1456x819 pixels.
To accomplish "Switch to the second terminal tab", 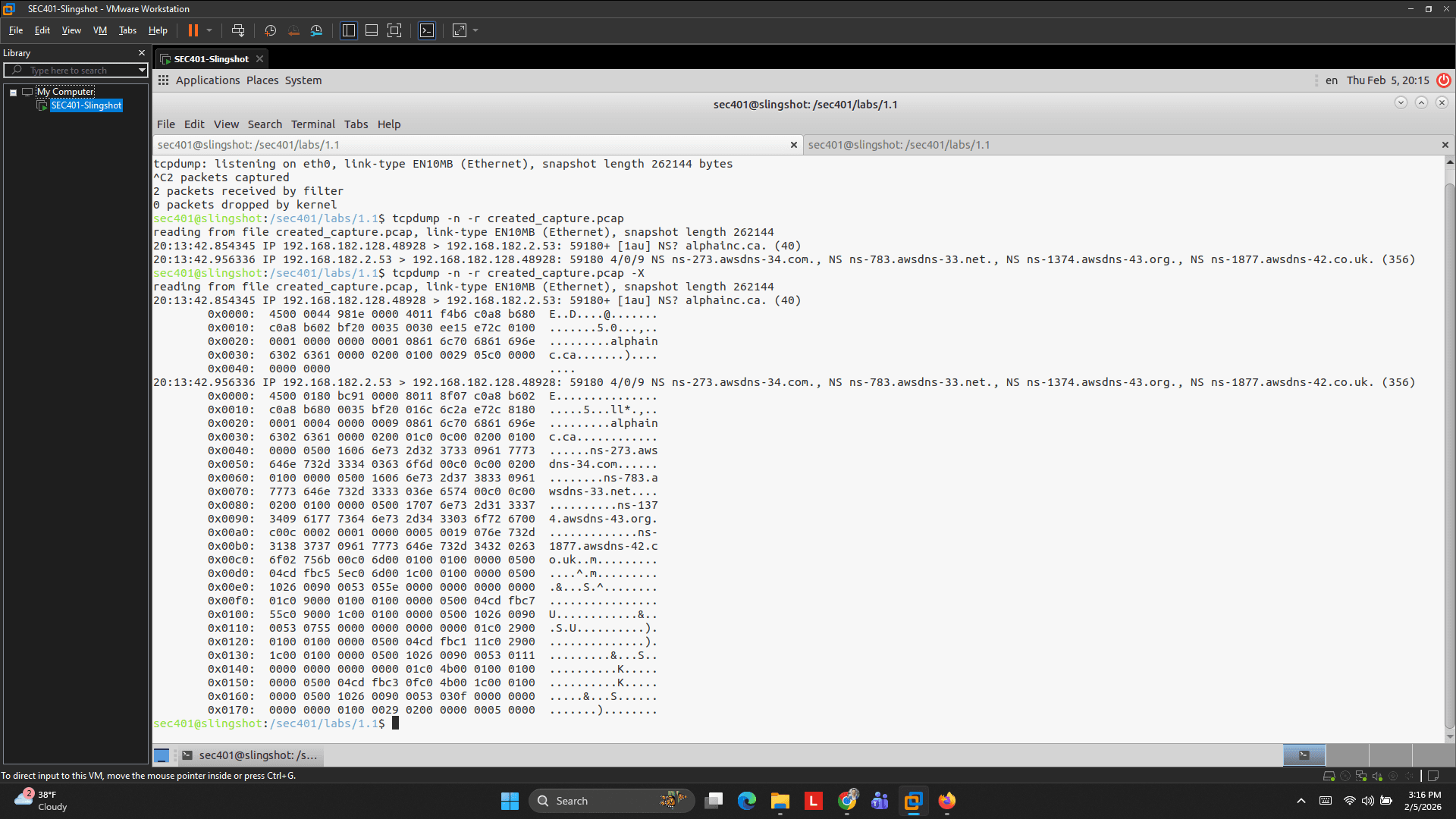I will [x=899, y=145].
